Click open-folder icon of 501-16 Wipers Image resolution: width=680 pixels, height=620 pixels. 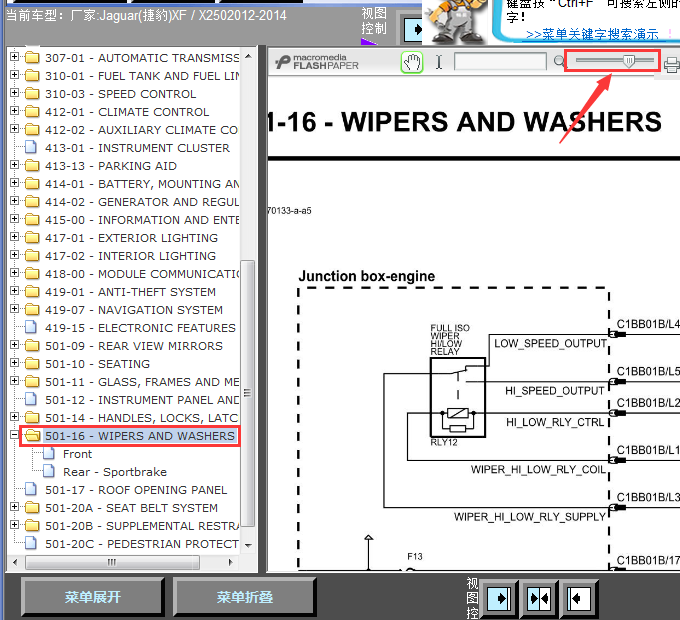(x=32, y=435)
